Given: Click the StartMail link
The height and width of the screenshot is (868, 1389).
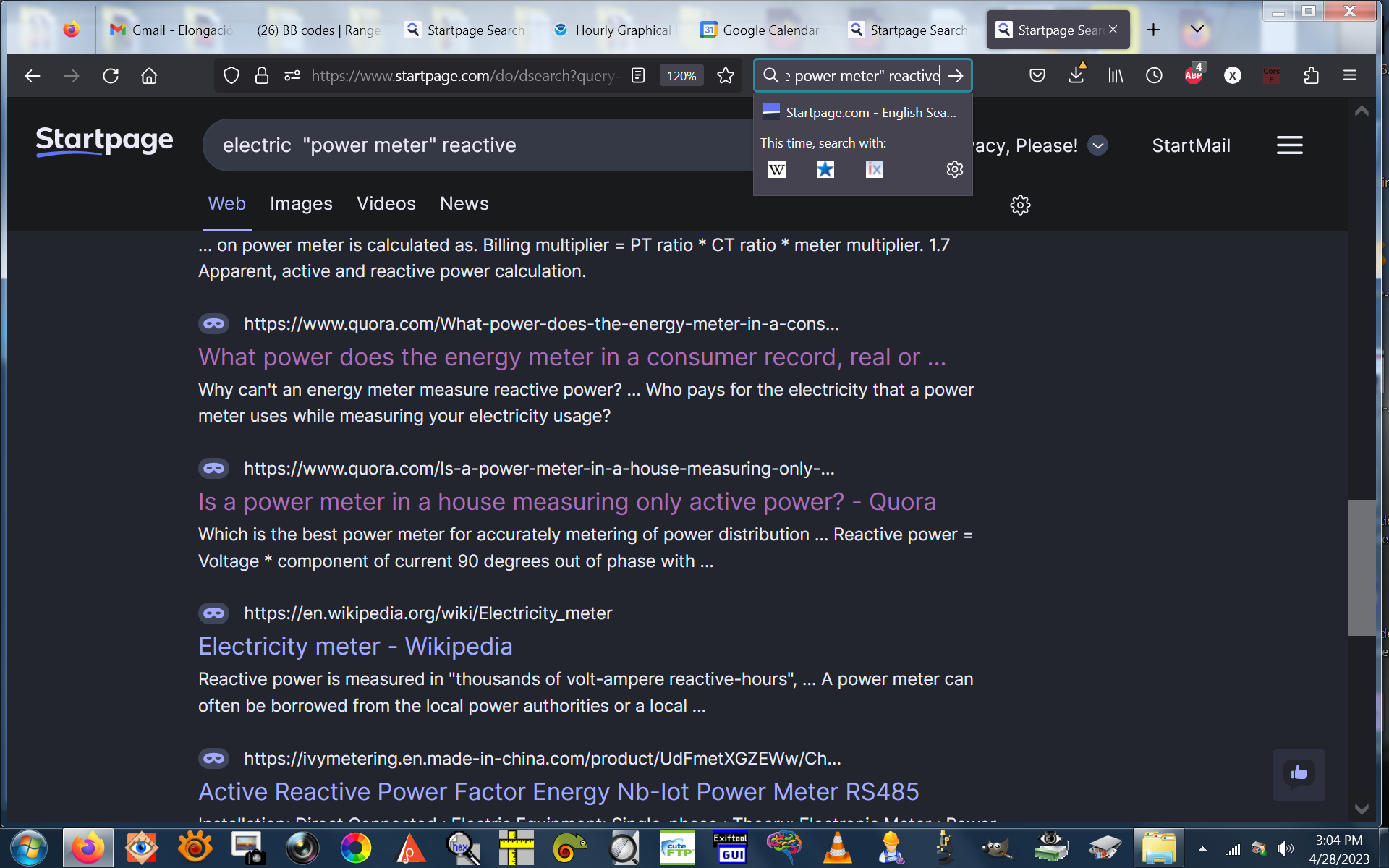Looking at the screenshot, I should tap(1191, 145).
